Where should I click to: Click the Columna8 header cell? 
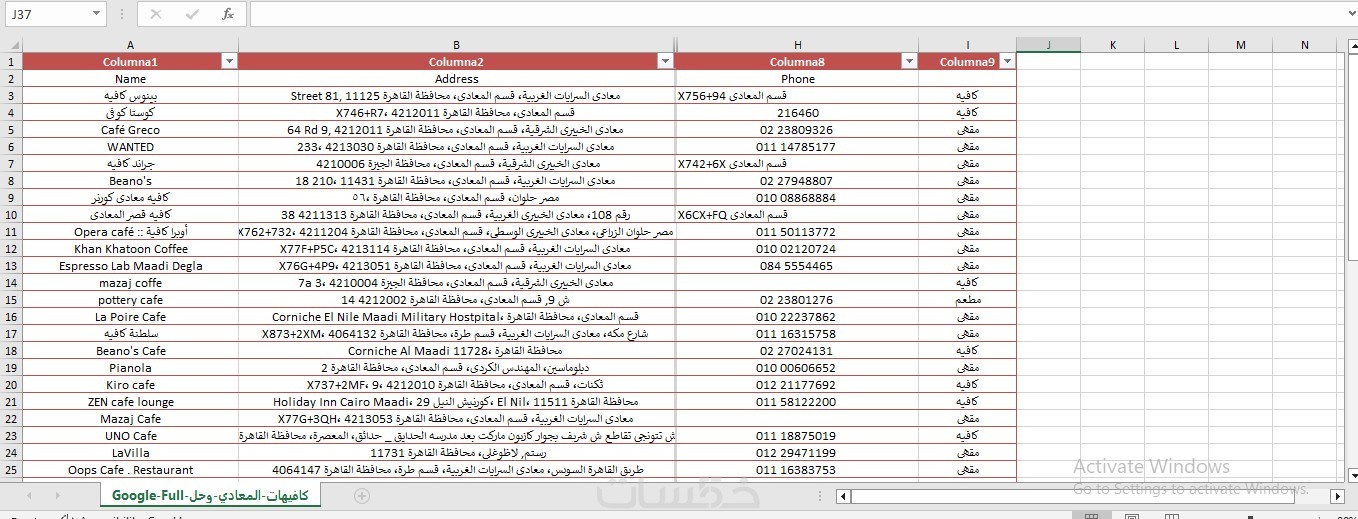[x=797, y=62]
